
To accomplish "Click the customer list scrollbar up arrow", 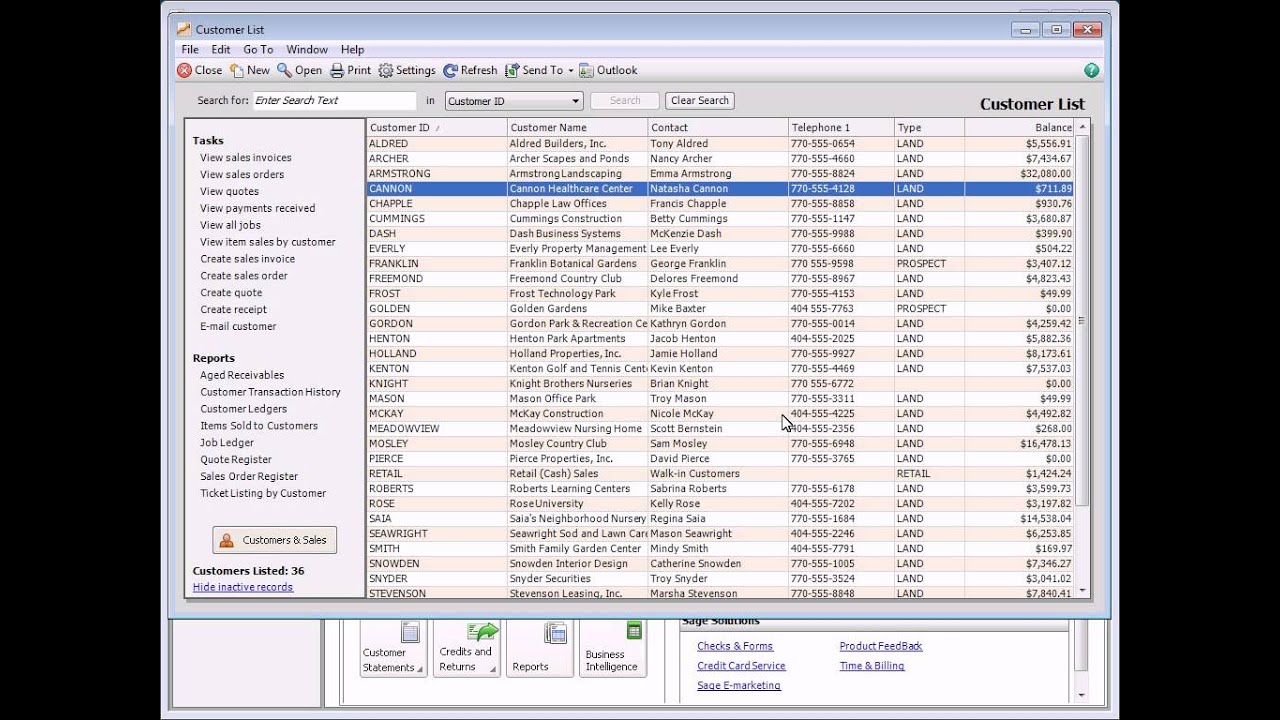I will [1081, 127].
